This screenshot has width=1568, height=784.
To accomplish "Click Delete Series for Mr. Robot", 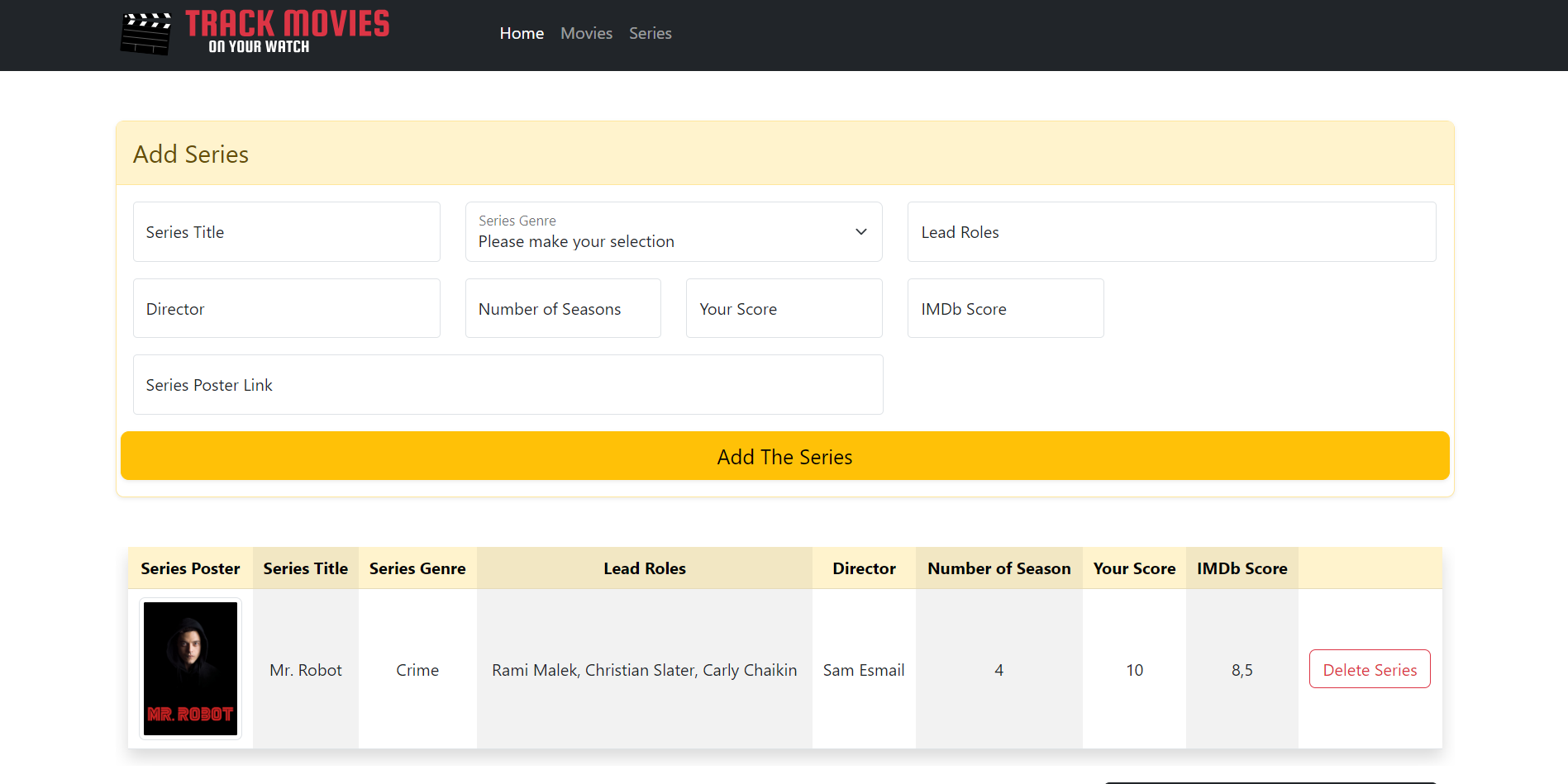I will (1370, 669).
